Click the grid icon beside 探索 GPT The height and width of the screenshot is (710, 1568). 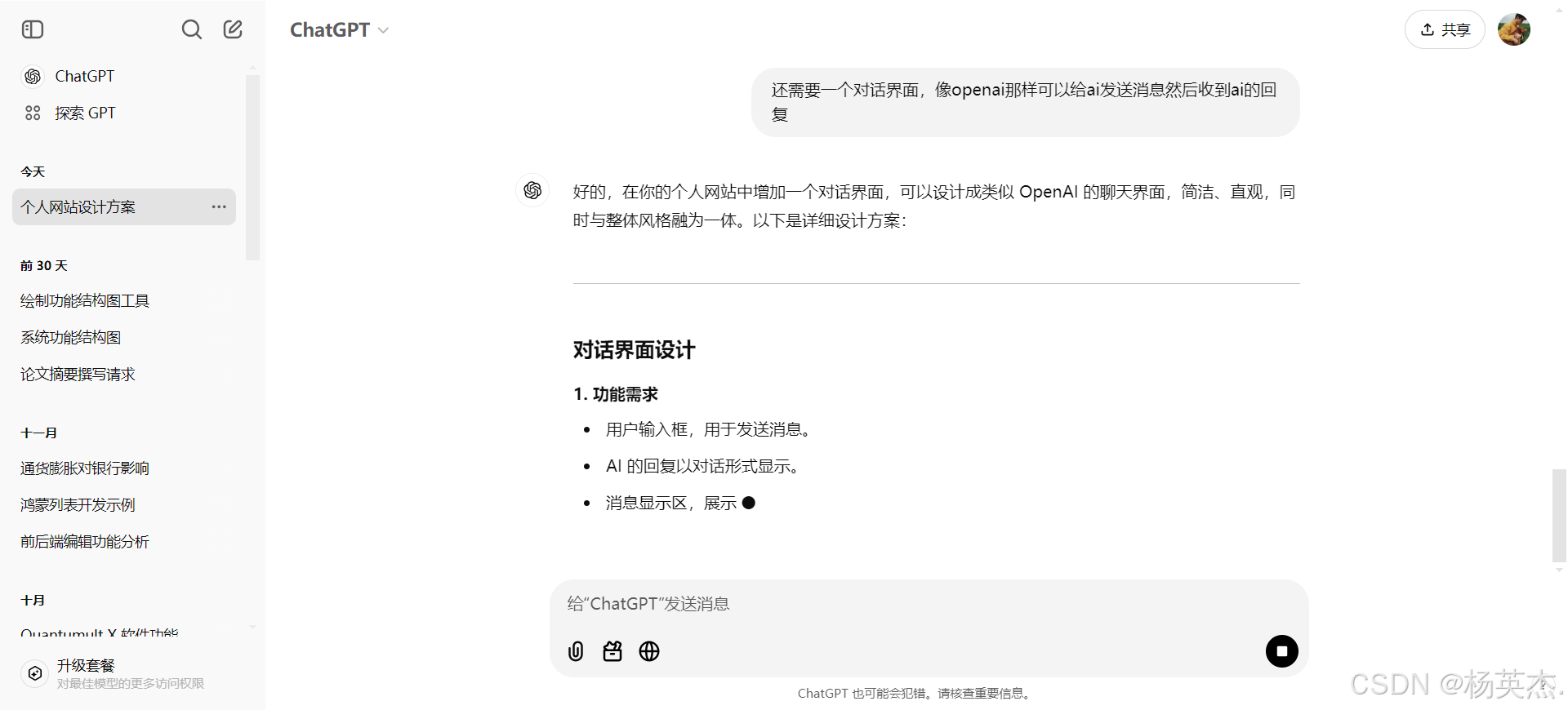[x=33, y=113]
